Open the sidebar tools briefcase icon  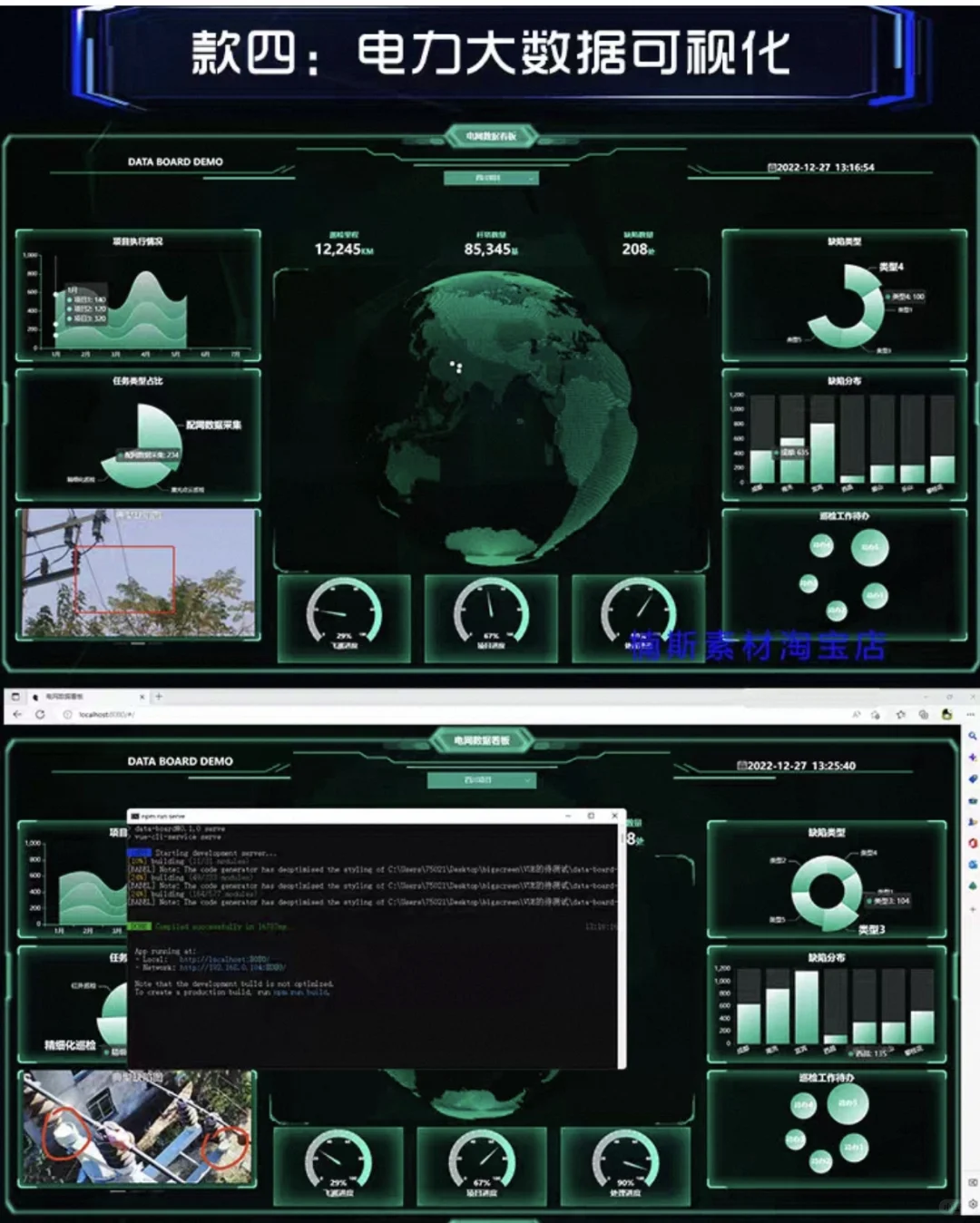(x=973, y=801)
